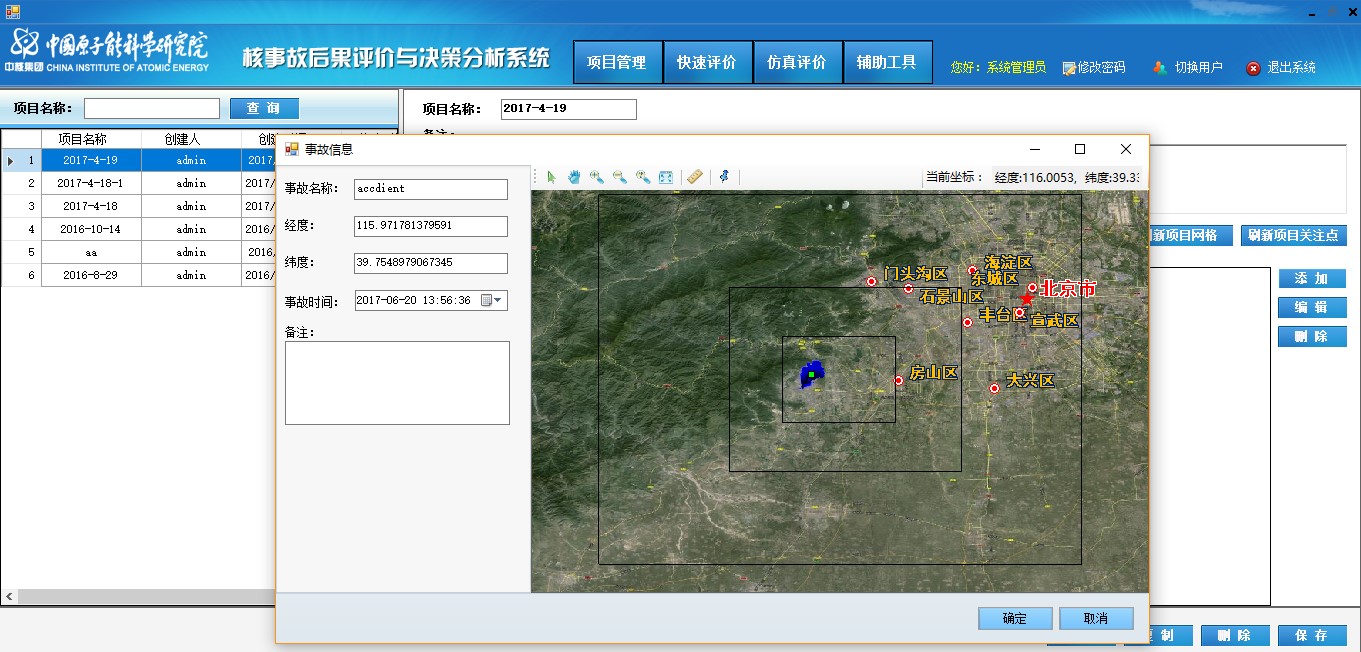Open the 项目管理 menu tab
Image resolution: width=1361 pixels, height=652 pixels.
[617, 62]
